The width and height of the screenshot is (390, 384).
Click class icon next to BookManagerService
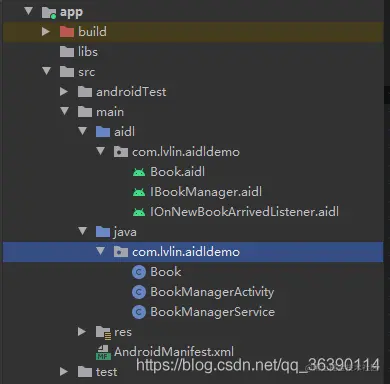pyautogui.click(x=139, y=312)
